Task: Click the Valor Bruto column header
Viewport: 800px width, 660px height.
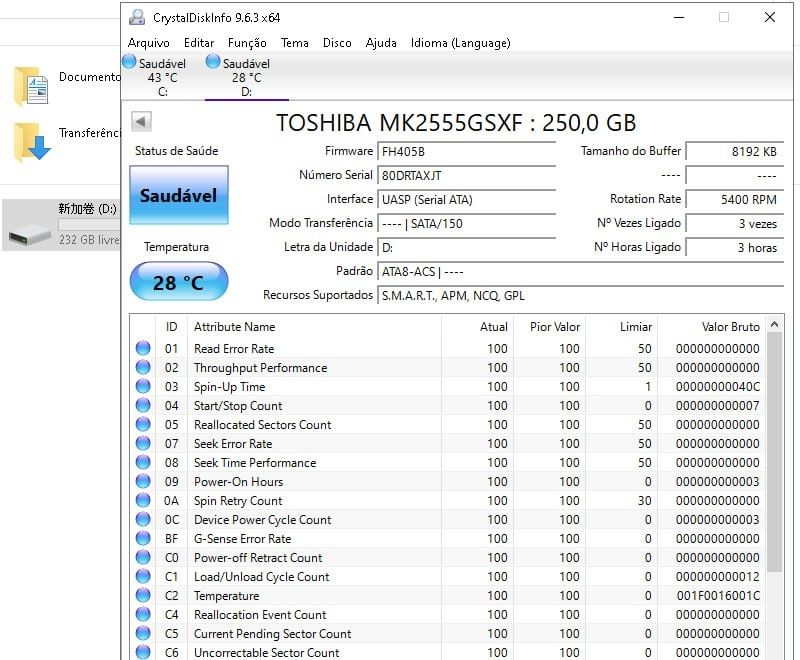Action: tap(712, 327)
